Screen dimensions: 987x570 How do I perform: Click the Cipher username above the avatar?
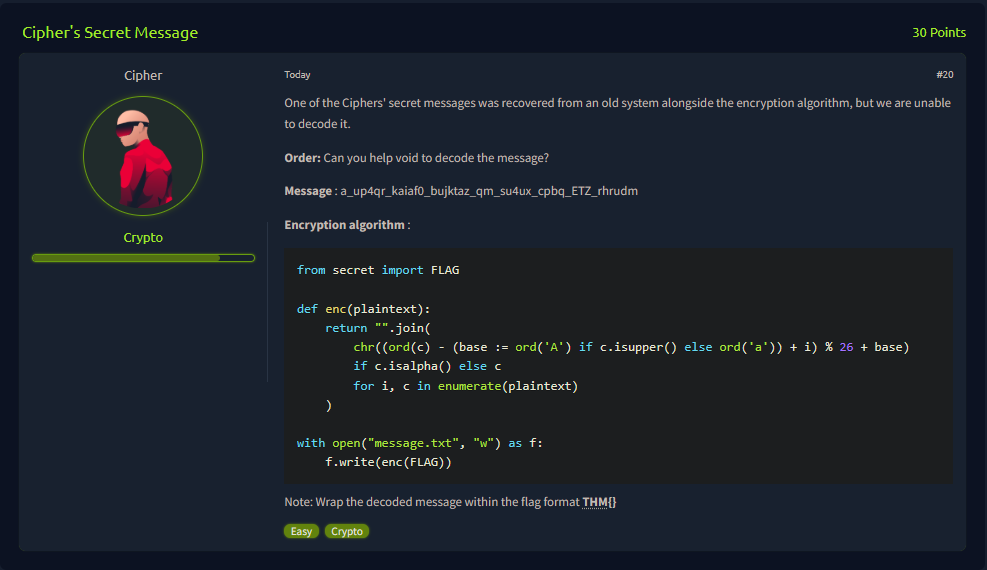click(x=143, y=76)
